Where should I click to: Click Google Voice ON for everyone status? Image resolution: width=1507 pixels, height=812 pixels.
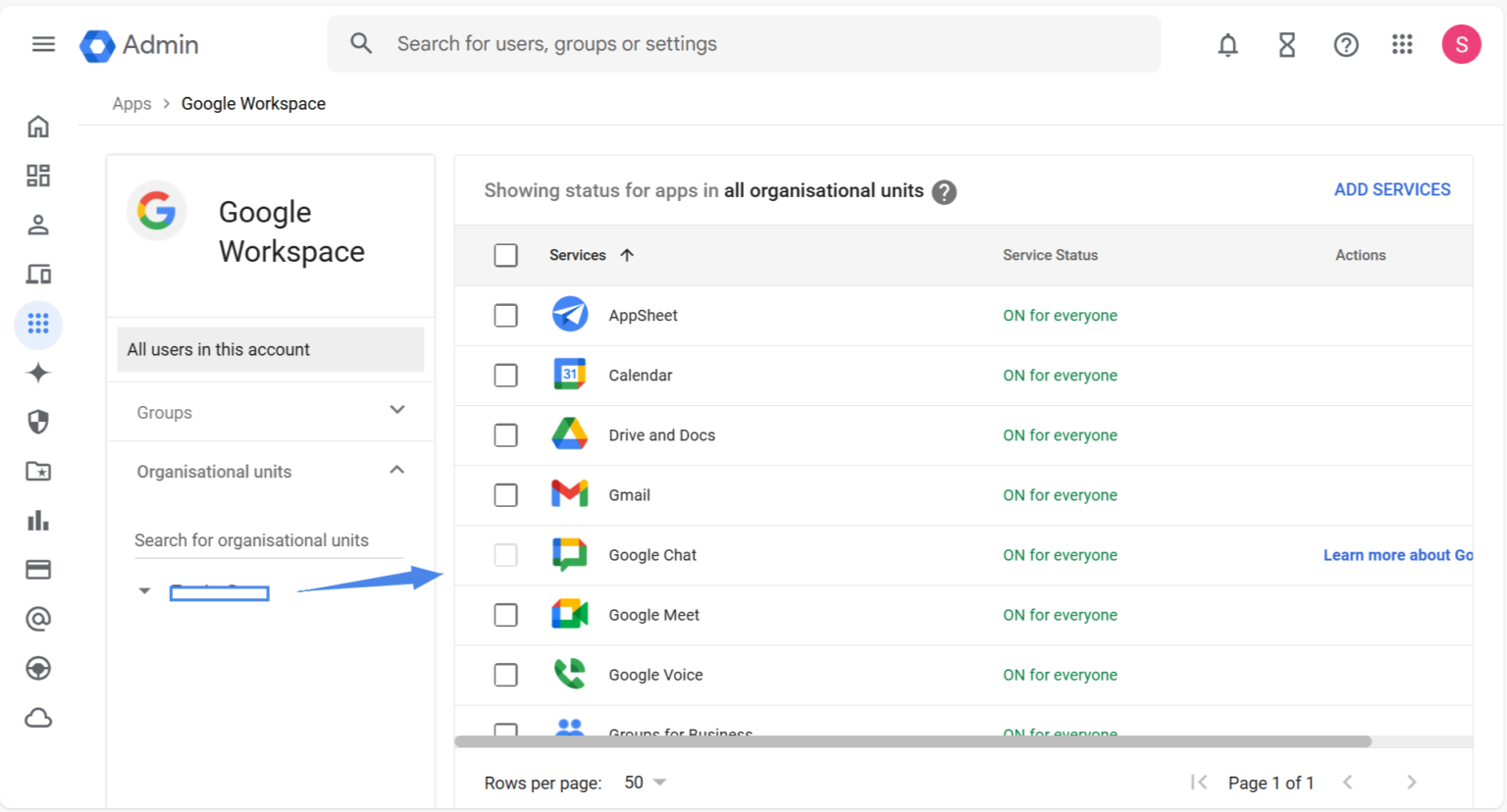point(1060,675)
